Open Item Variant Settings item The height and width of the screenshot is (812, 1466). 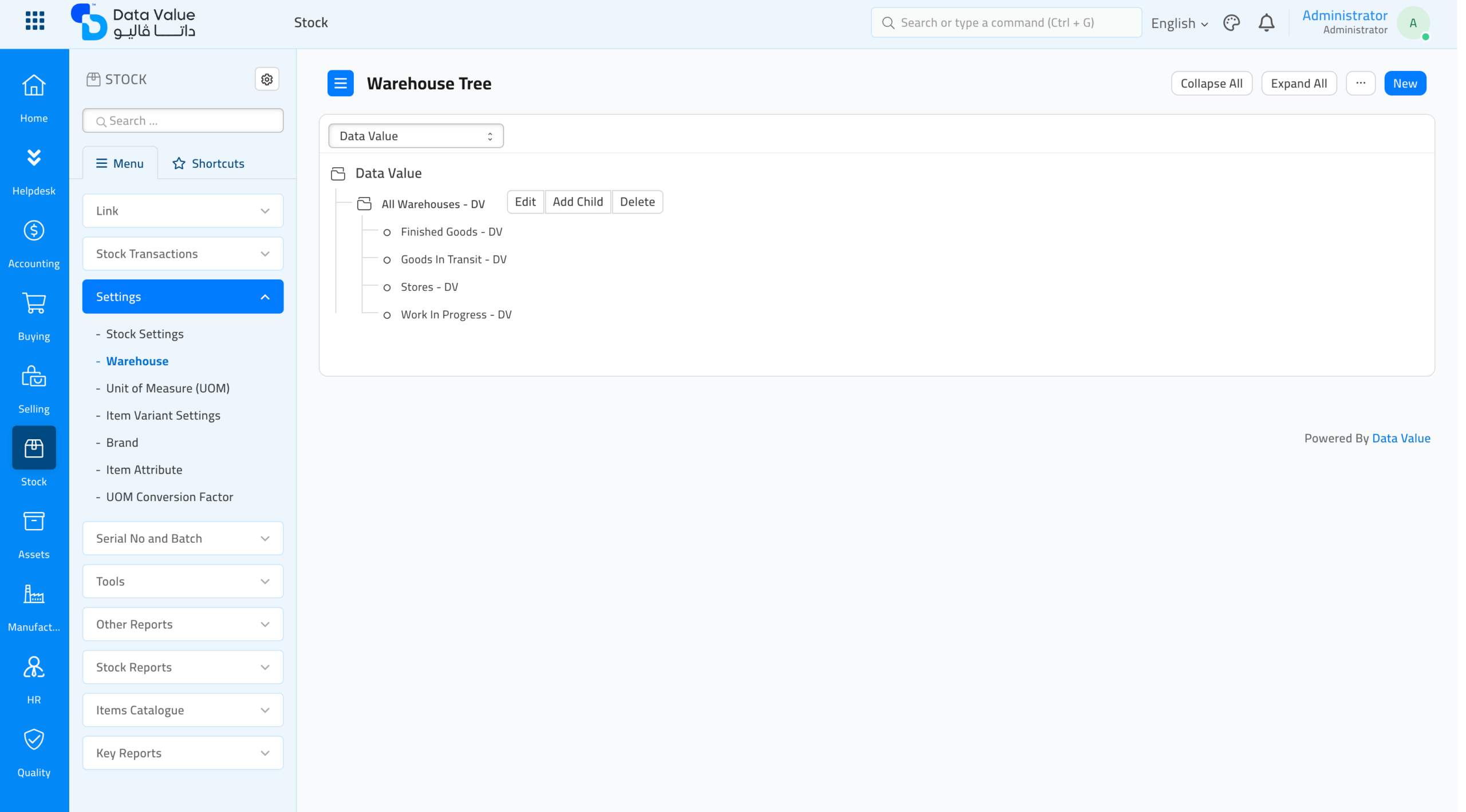click(163, 416)
